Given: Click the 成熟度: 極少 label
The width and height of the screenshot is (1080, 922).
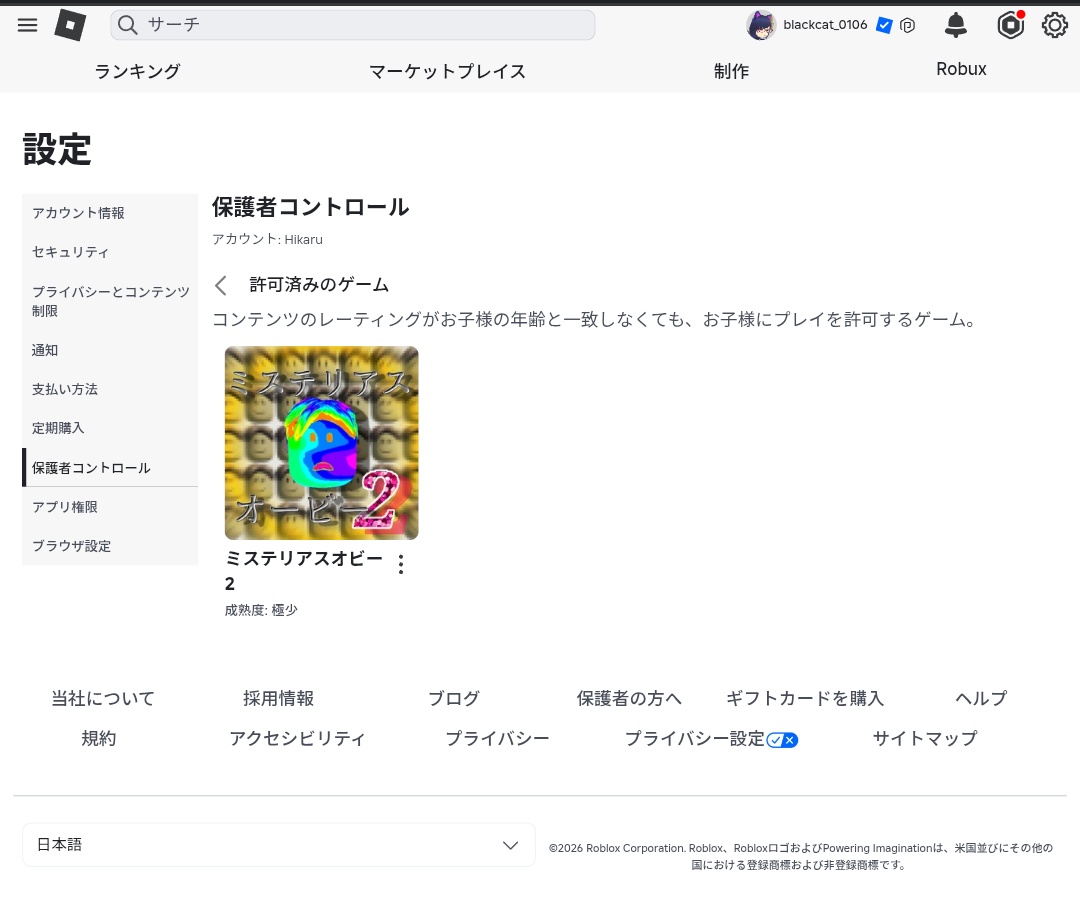Looking at the screenshot, I should click(x=261, y=610).
